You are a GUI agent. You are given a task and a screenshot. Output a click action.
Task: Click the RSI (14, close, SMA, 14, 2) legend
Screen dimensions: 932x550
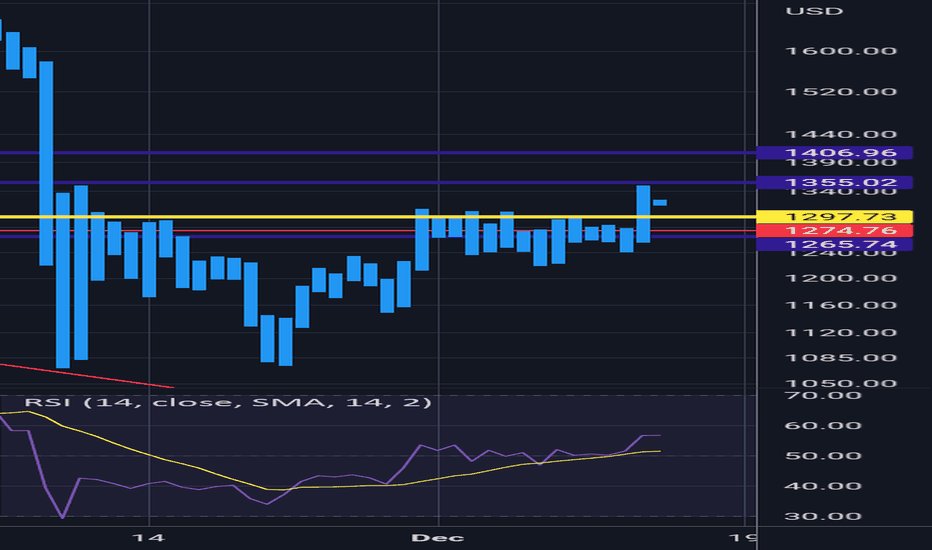228,403
